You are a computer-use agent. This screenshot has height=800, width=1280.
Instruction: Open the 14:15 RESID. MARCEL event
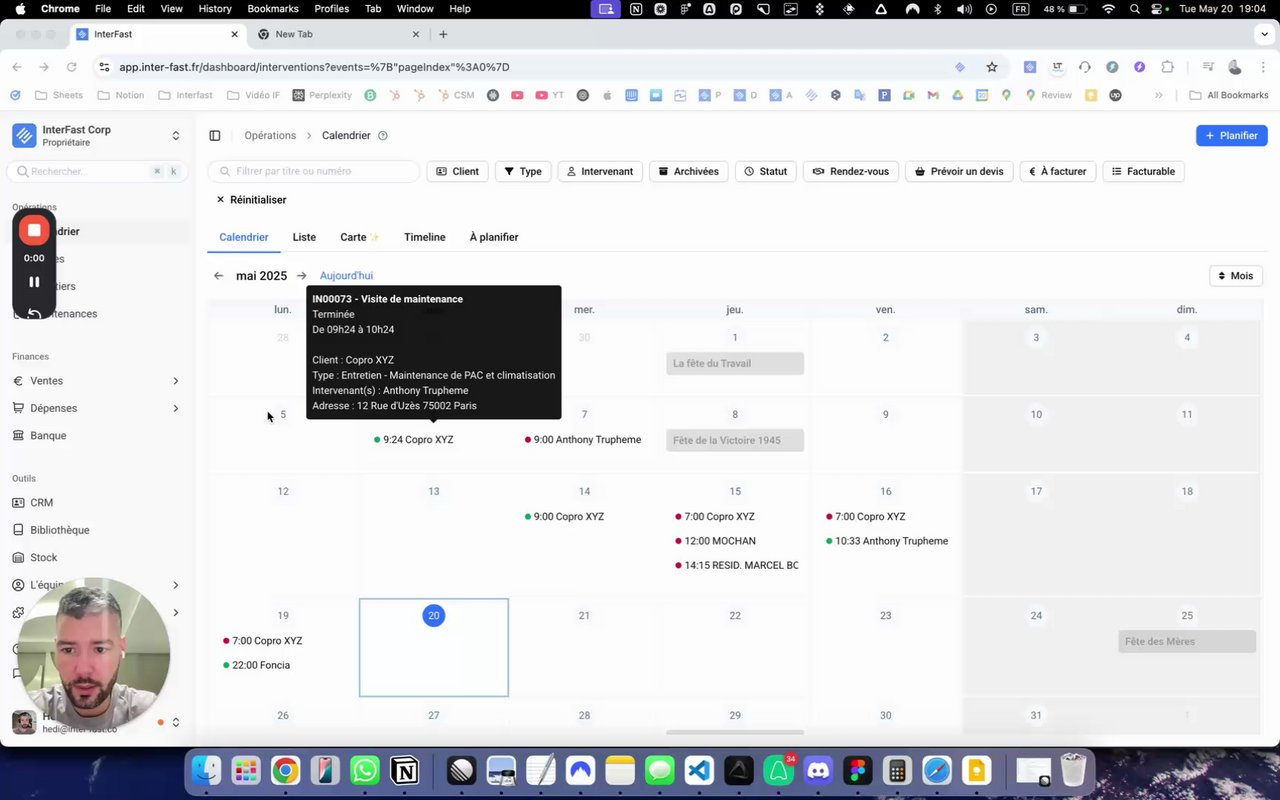736,565
